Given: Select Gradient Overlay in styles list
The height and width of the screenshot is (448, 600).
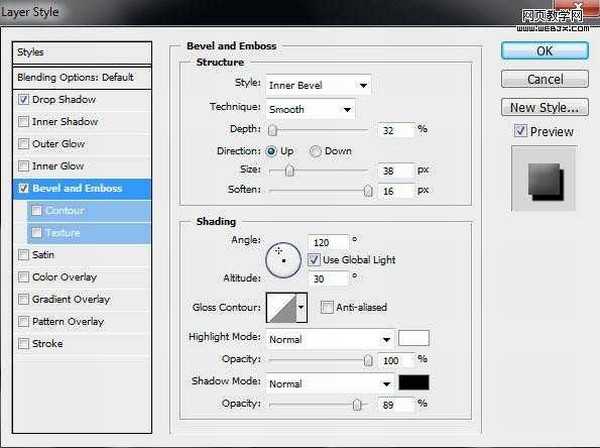Looking at the screenshot, I should [70, 299].
